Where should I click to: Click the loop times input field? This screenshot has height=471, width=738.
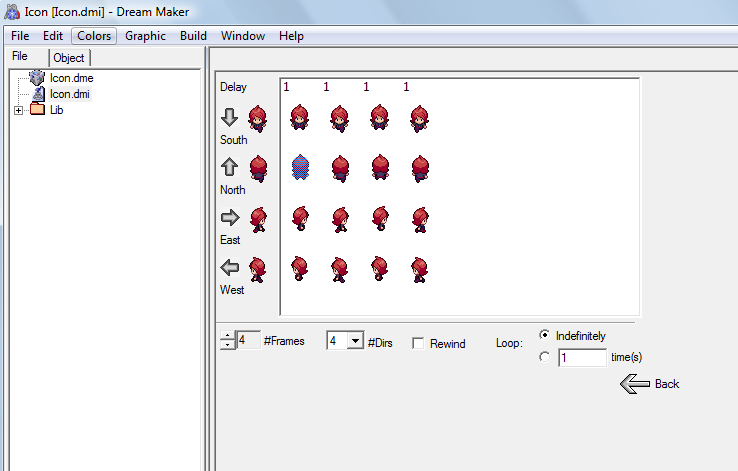(x=582, y=358)
